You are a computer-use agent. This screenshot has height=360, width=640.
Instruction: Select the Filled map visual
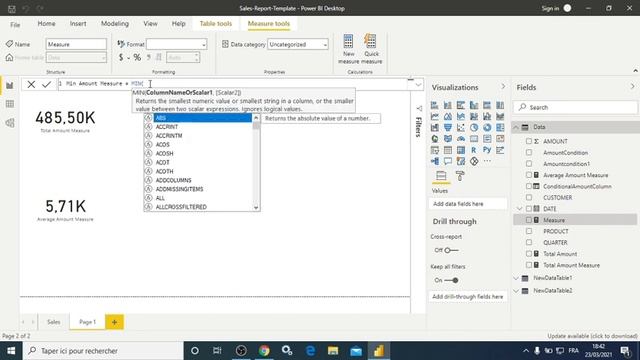448,139
